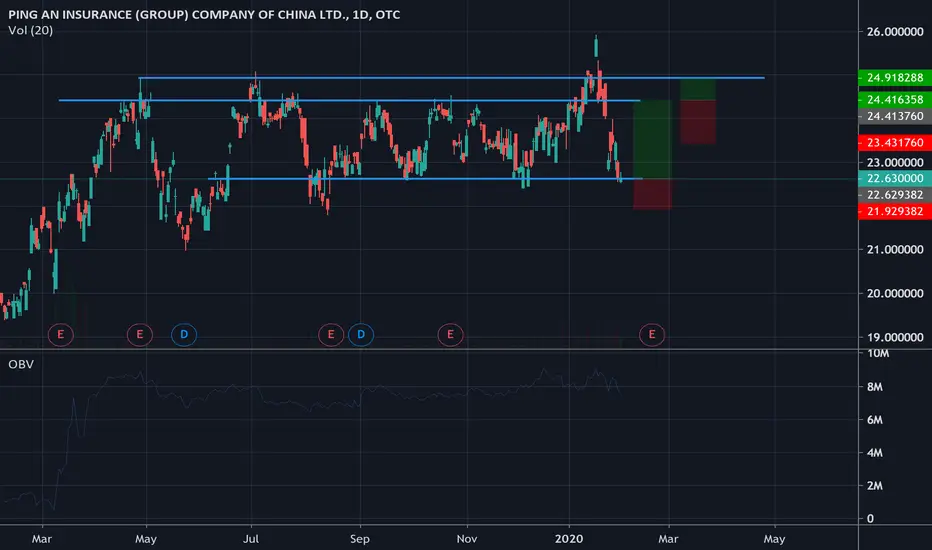This screenshot has width=932, height=550.
Task: Open the dividend marker above the Sep label
Action: point(361,335)
